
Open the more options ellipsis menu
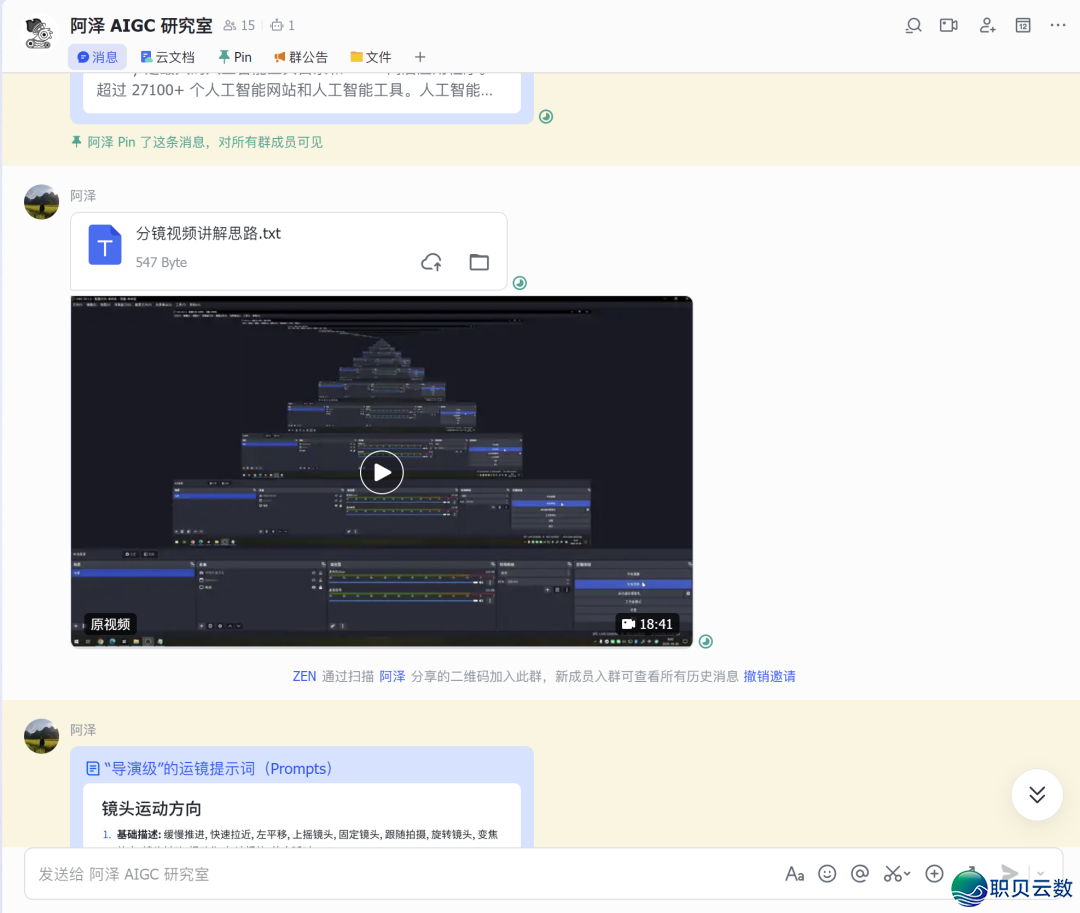pos(1058,25)
